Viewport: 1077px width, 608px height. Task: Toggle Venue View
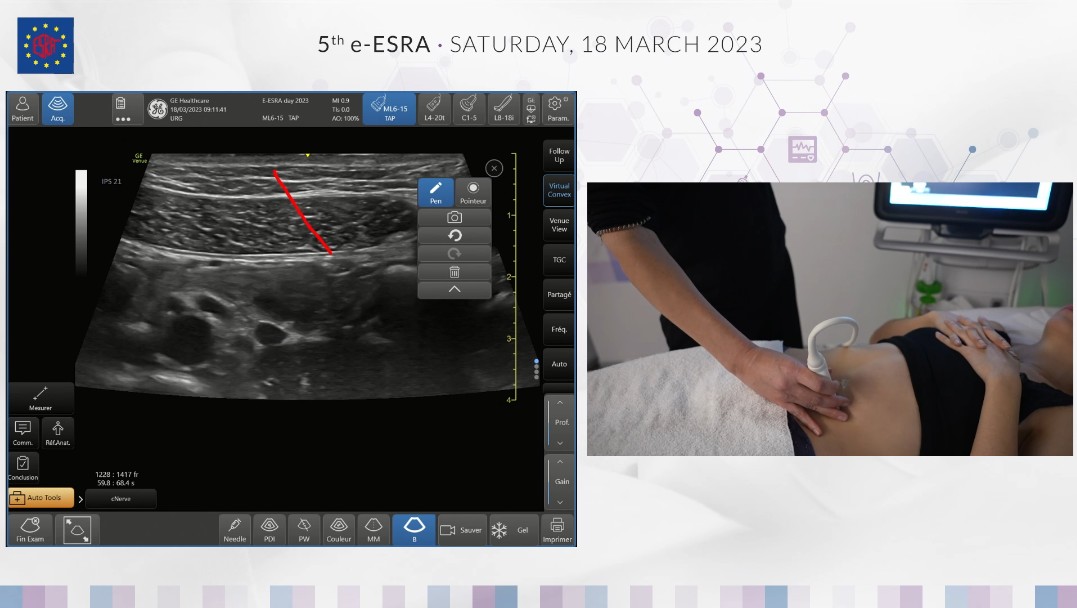[558, 225]
